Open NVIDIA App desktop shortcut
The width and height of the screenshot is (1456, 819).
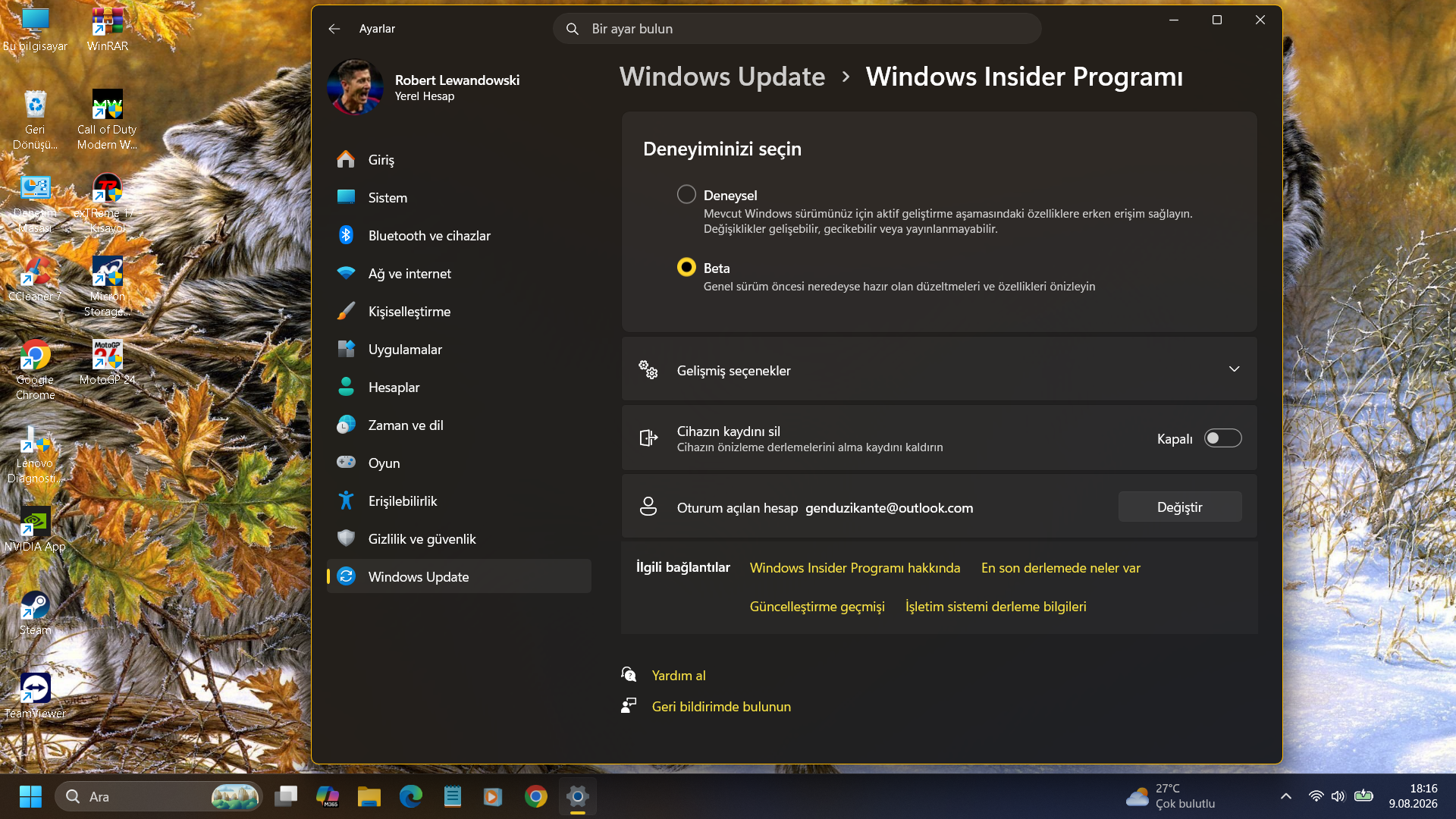point(35,529)
